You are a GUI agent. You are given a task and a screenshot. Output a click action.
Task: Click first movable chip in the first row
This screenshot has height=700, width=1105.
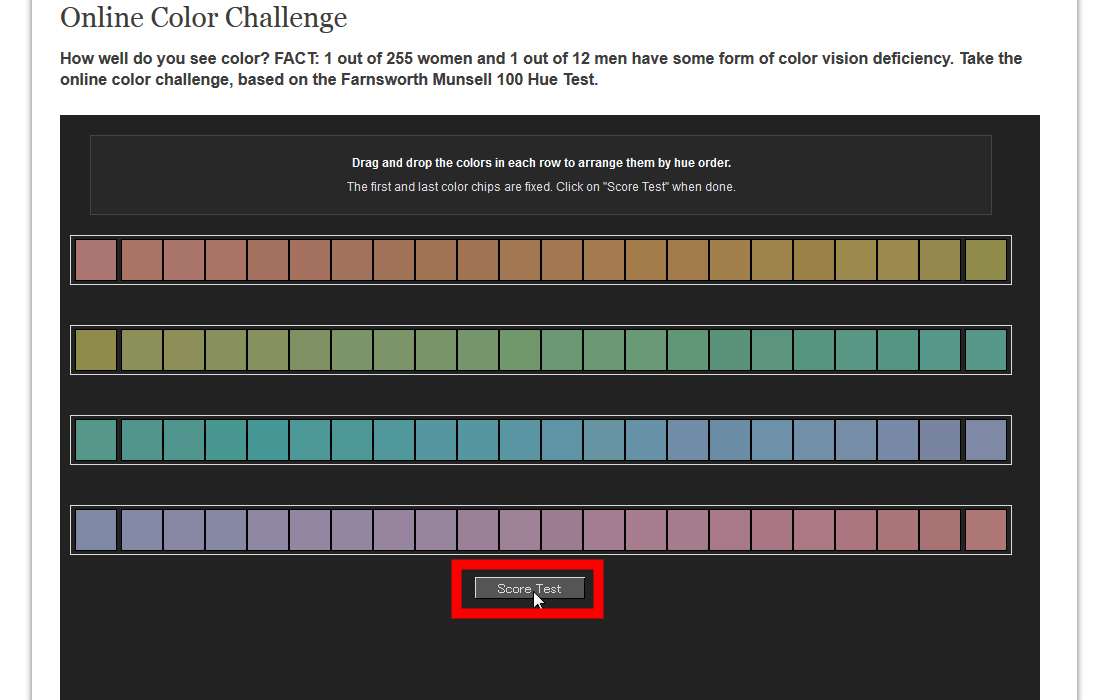coord(142,260)
